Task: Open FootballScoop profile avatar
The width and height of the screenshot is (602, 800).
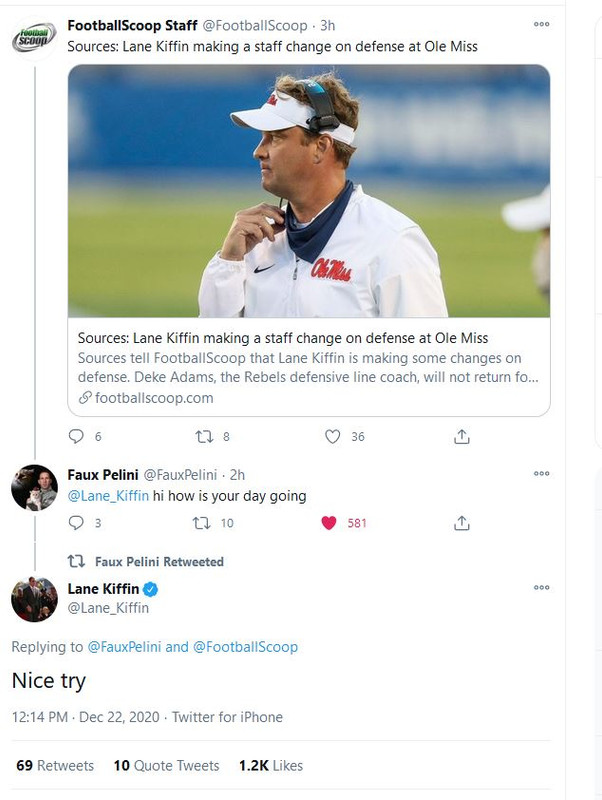Action: click(34, 39)
